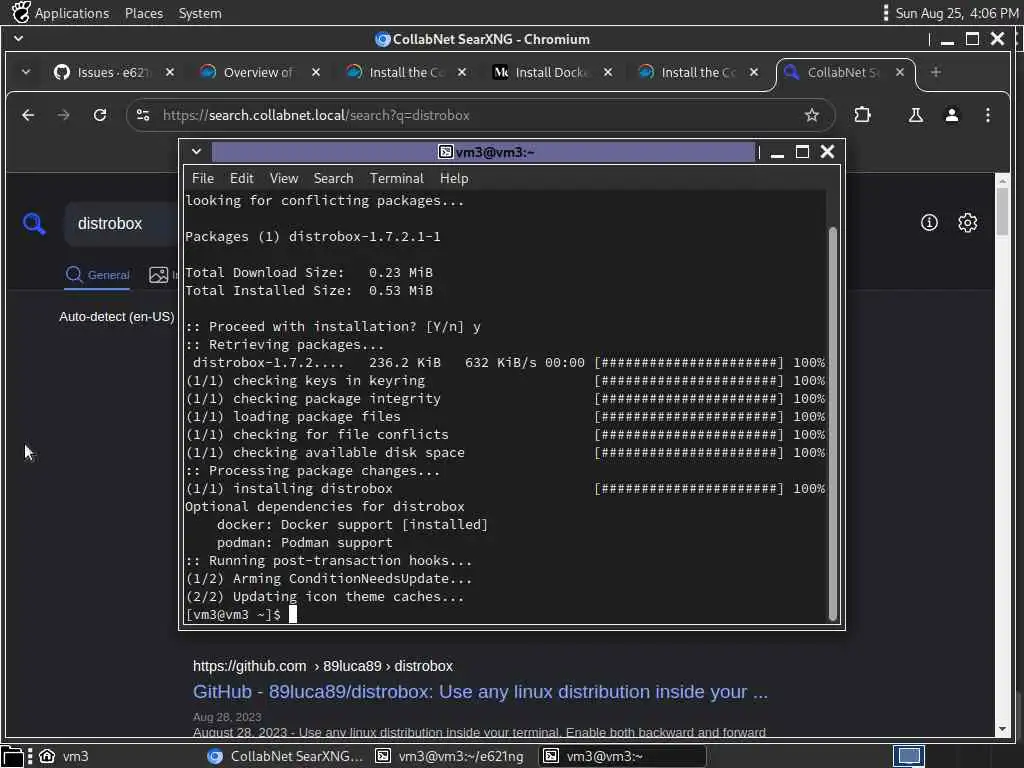Open the Chrome Labs flask icon
Screen dimensions: 1024x768
(916, 115)
